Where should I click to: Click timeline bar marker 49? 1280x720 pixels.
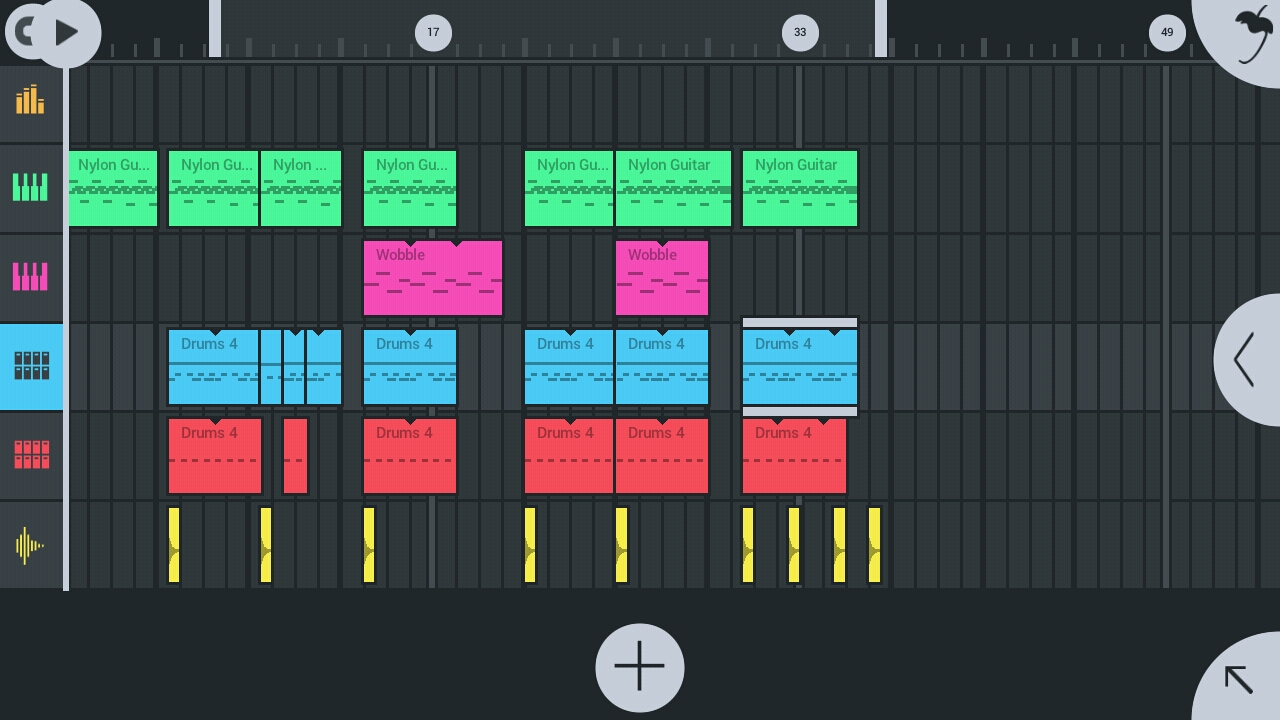click(1167, 32)
